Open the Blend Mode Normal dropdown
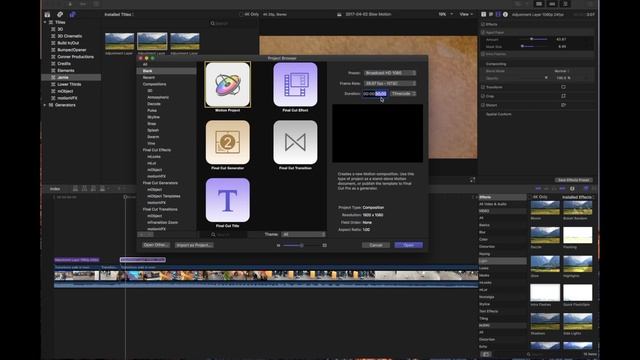This screenshot has height=360, width=640. (x=562, y=71)
